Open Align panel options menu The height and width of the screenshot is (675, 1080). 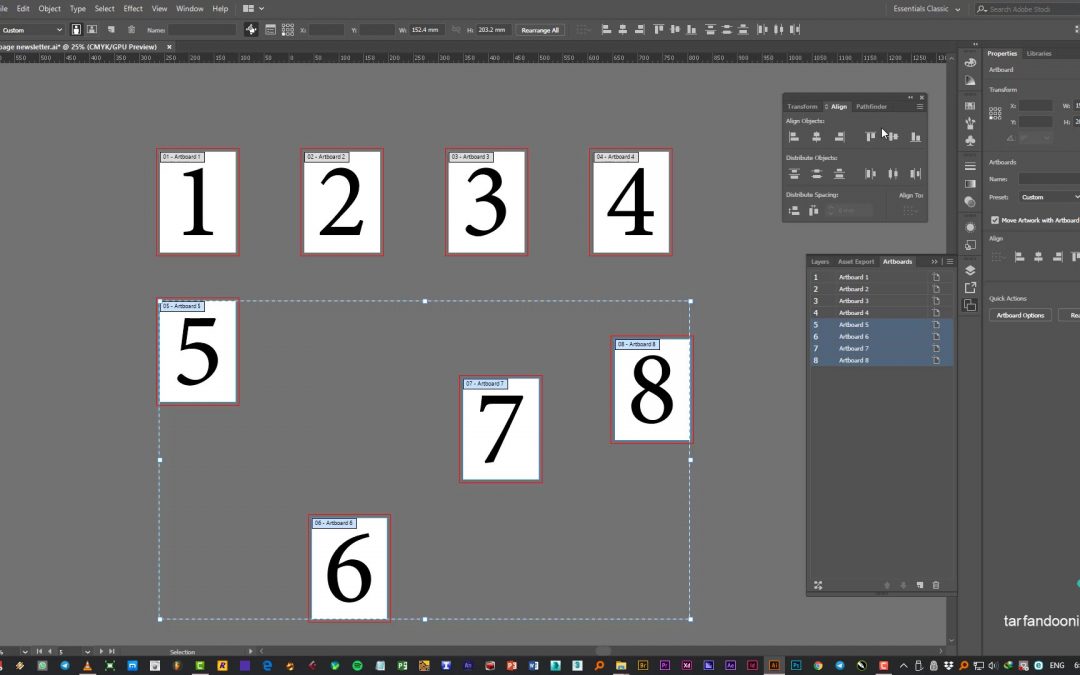920,107
